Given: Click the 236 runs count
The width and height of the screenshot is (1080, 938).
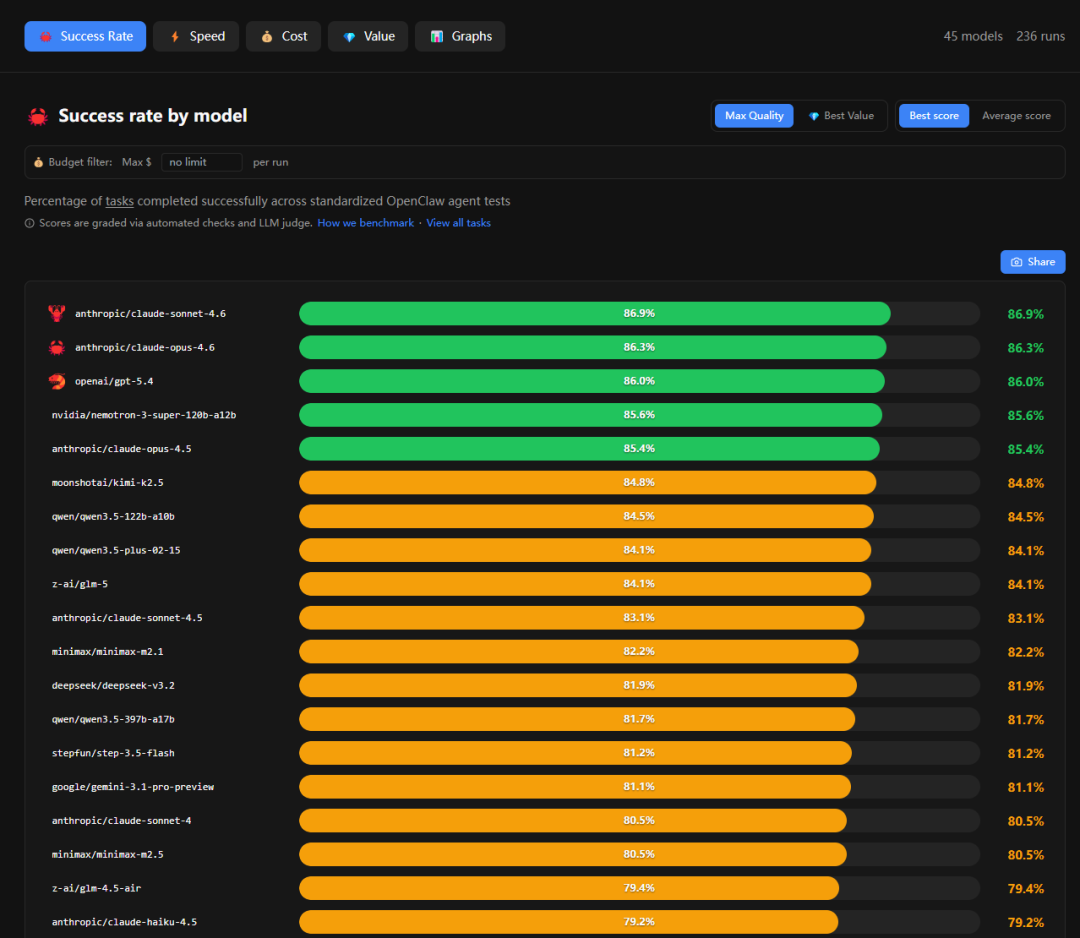Looking at the screenshot, I should [x=1040, y=37].
